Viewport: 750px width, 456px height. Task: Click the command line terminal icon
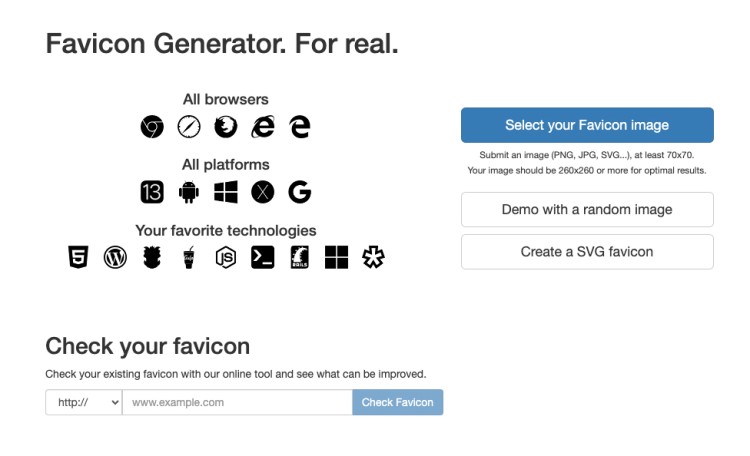tap(263, 258)
